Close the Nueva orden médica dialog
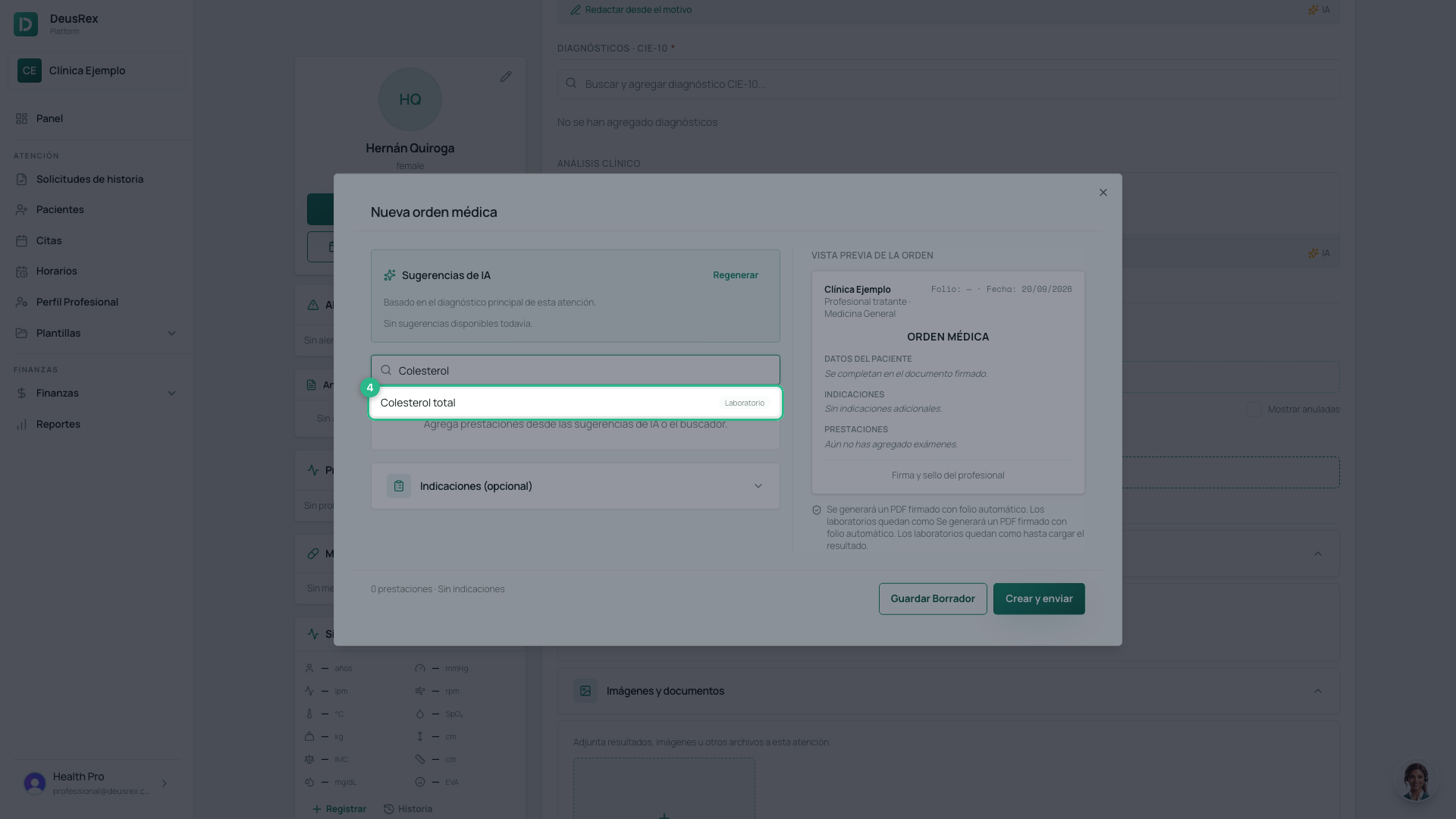Screen dimensions: 1456x819 click(x=1103, y=193)
